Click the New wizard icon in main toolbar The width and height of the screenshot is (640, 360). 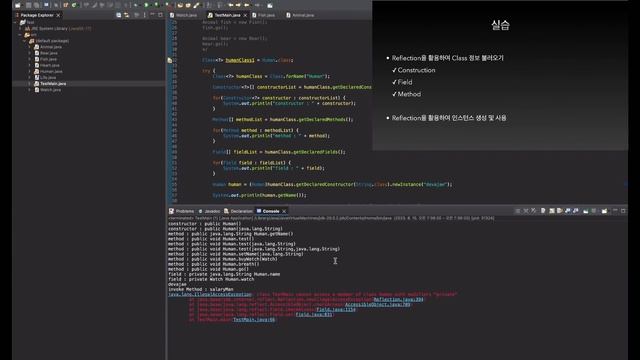click(17, 5)
